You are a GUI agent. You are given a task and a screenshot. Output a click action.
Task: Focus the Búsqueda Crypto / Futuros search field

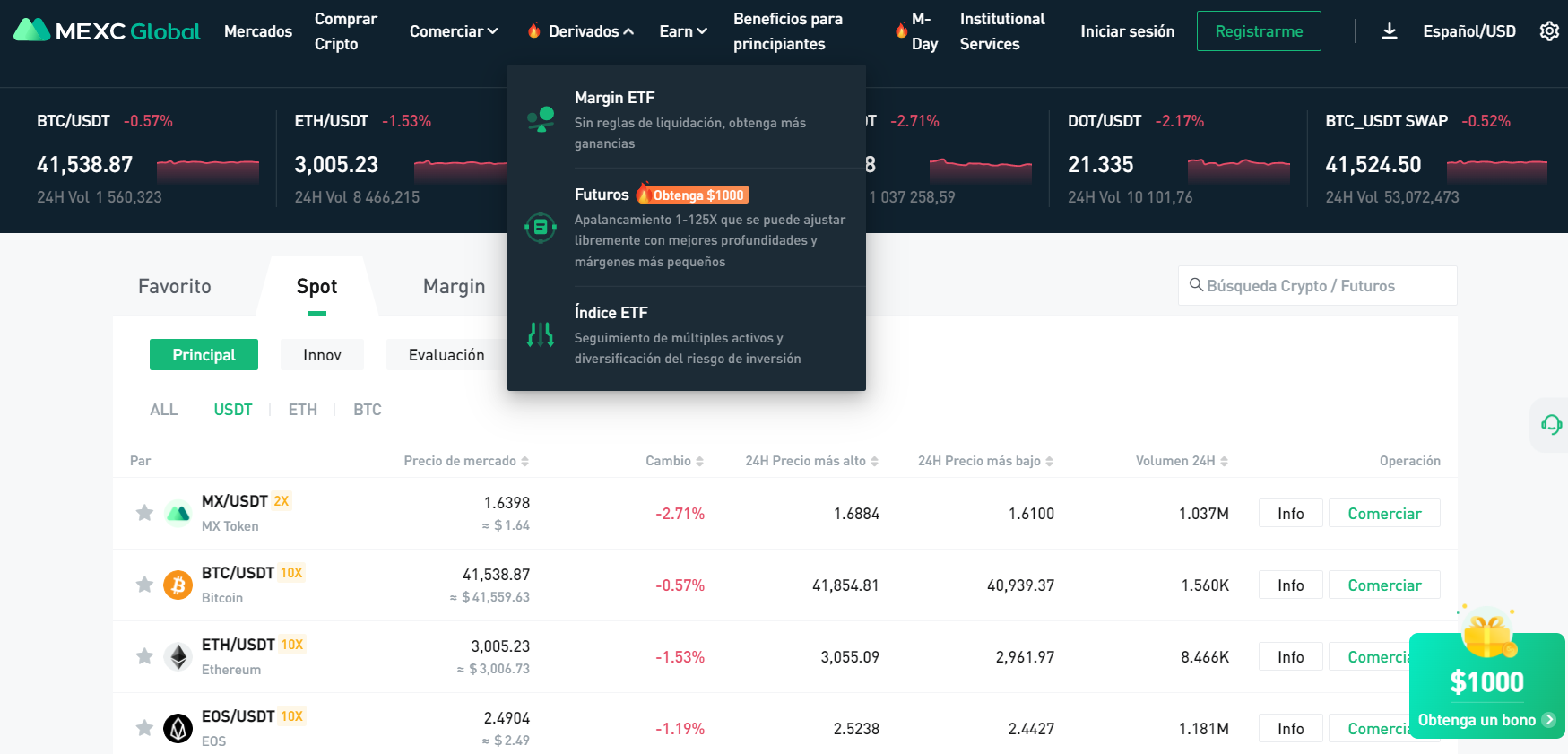[x=1317, y=286]
